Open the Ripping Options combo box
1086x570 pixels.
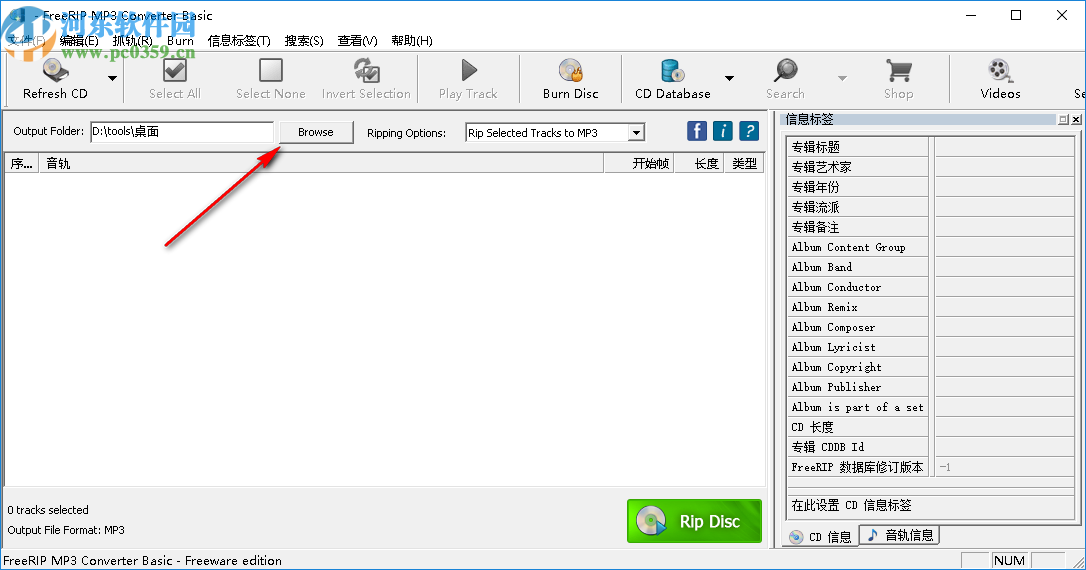[x=555, y=132]
